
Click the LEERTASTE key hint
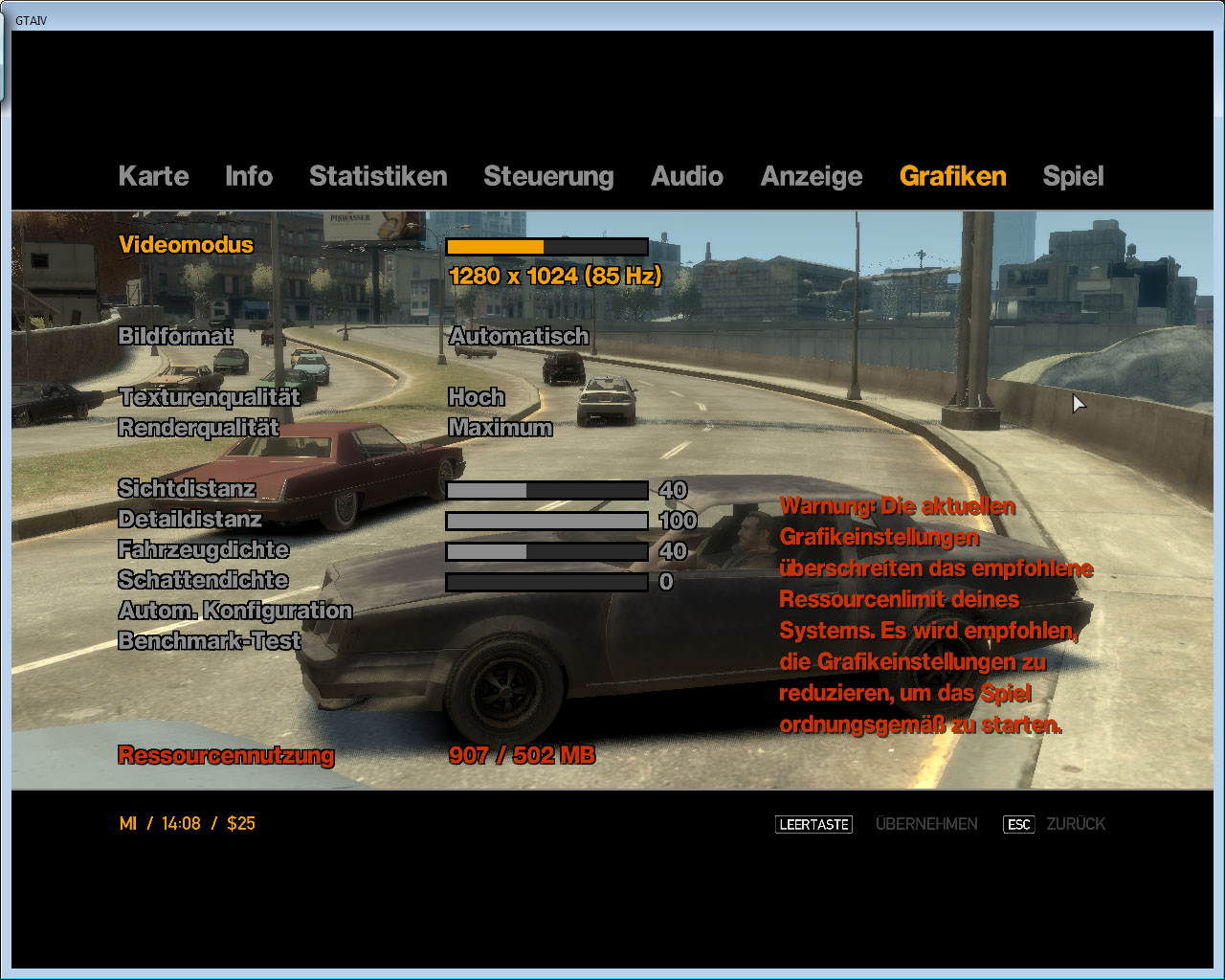[x=813, y=824]
